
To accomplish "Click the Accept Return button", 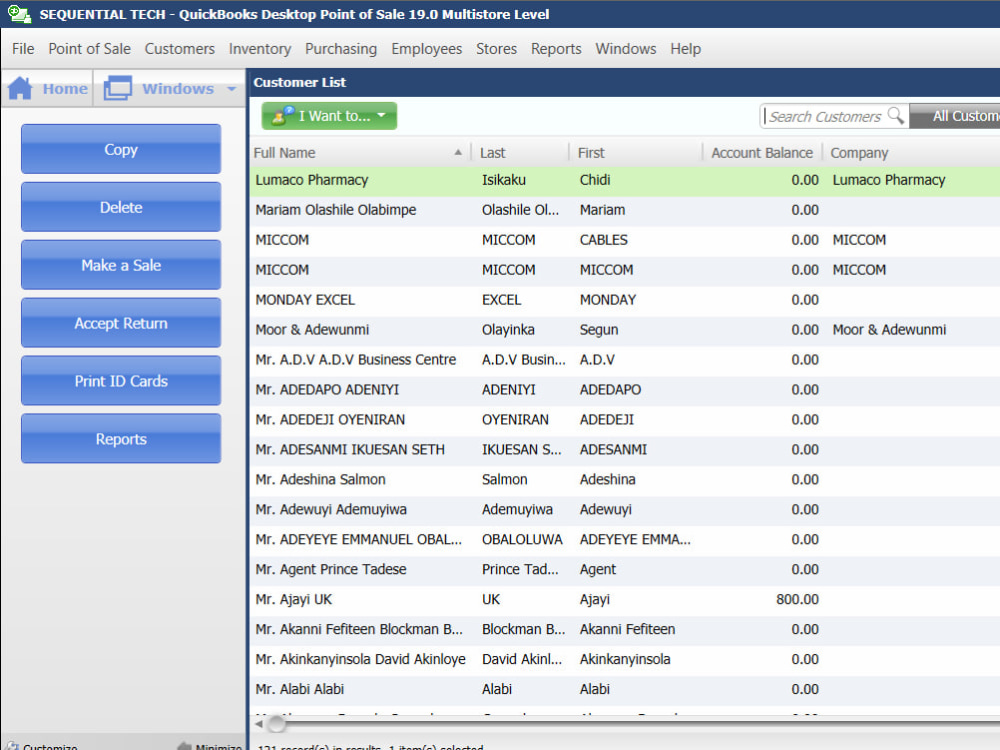I will [x=121, y=323].
